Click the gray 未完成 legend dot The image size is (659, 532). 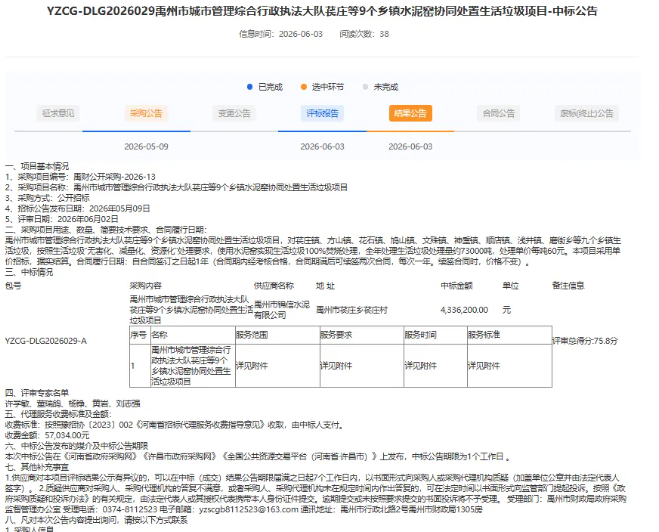(365, 87)
